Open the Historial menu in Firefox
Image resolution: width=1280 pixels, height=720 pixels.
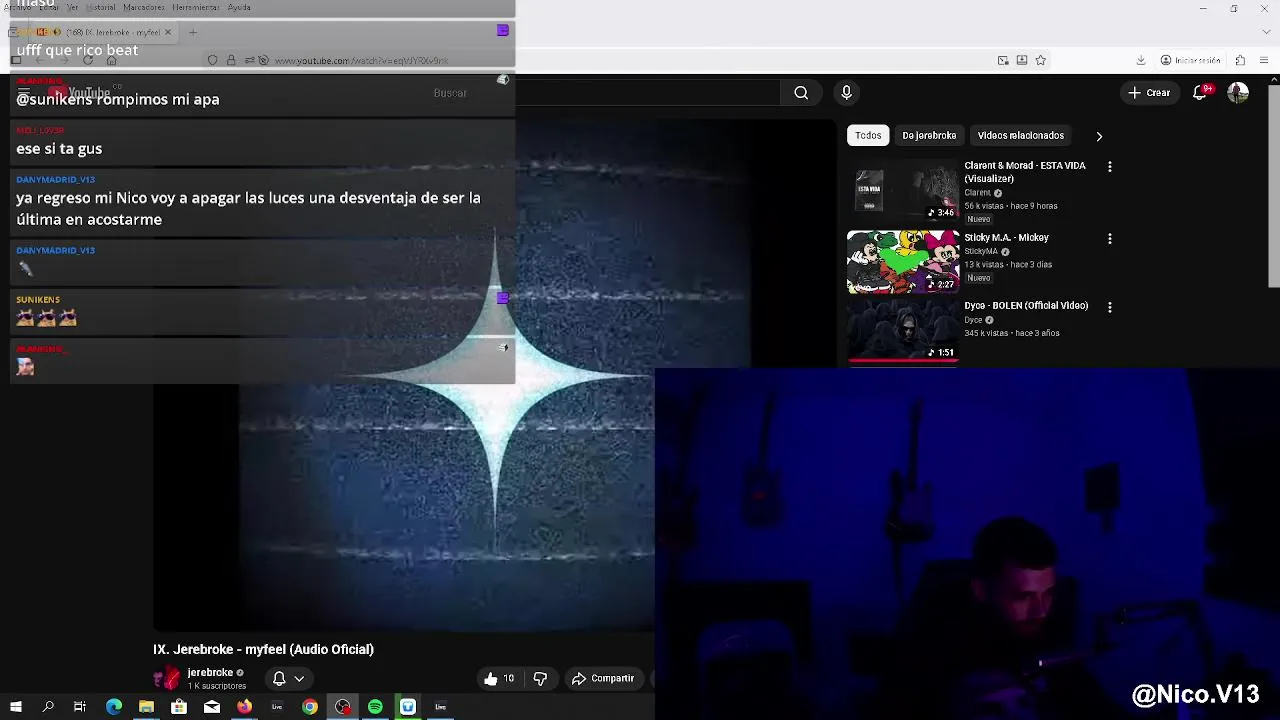coord(101,7)
